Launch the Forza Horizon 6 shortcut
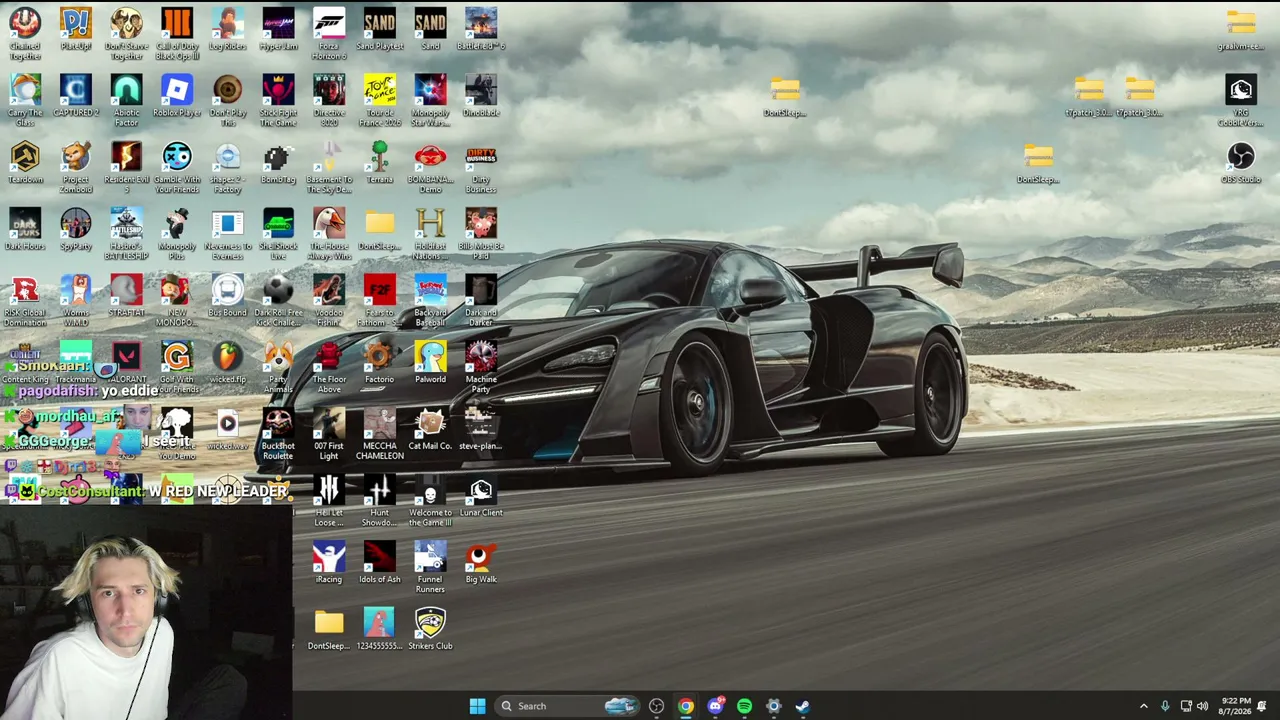The height and width of the screenshot is (720, 1280). click(329, 33)
